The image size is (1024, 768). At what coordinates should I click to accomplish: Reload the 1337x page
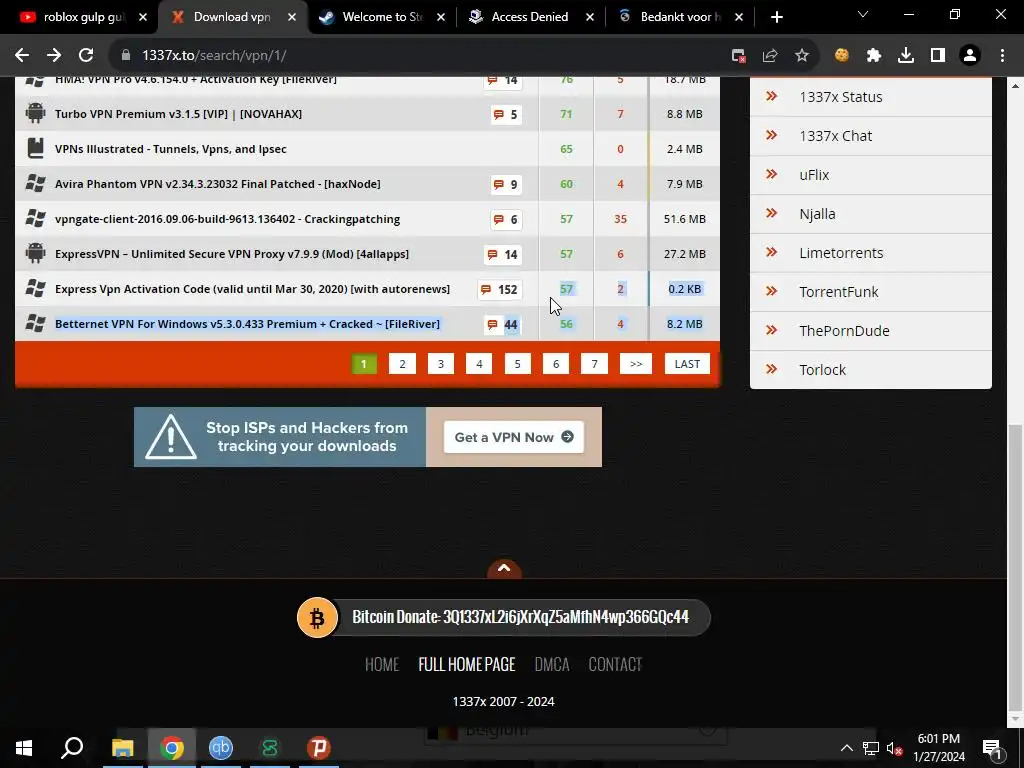pos(86,56)
